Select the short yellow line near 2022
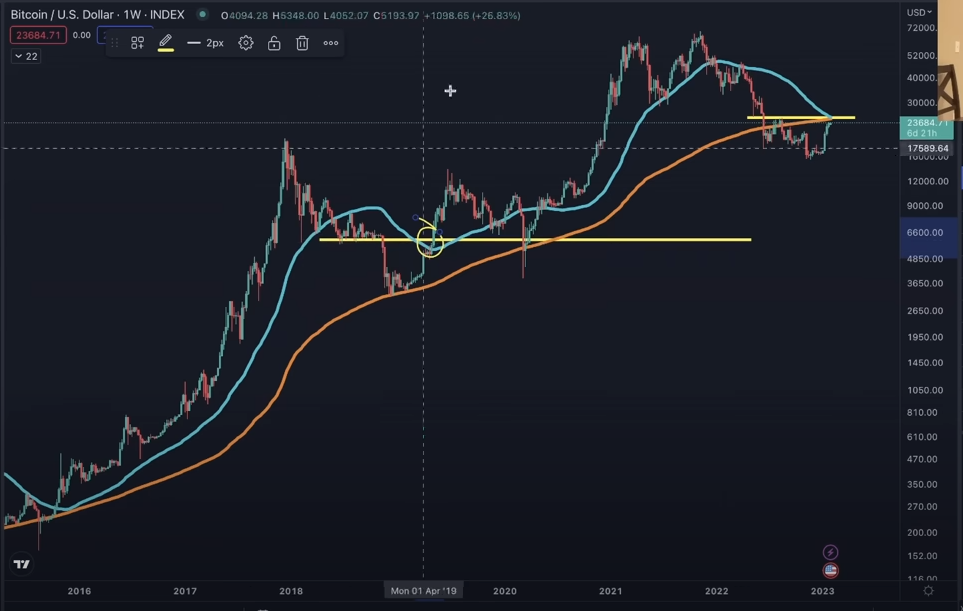The image size is (963, 611). (x=801, y=117)
